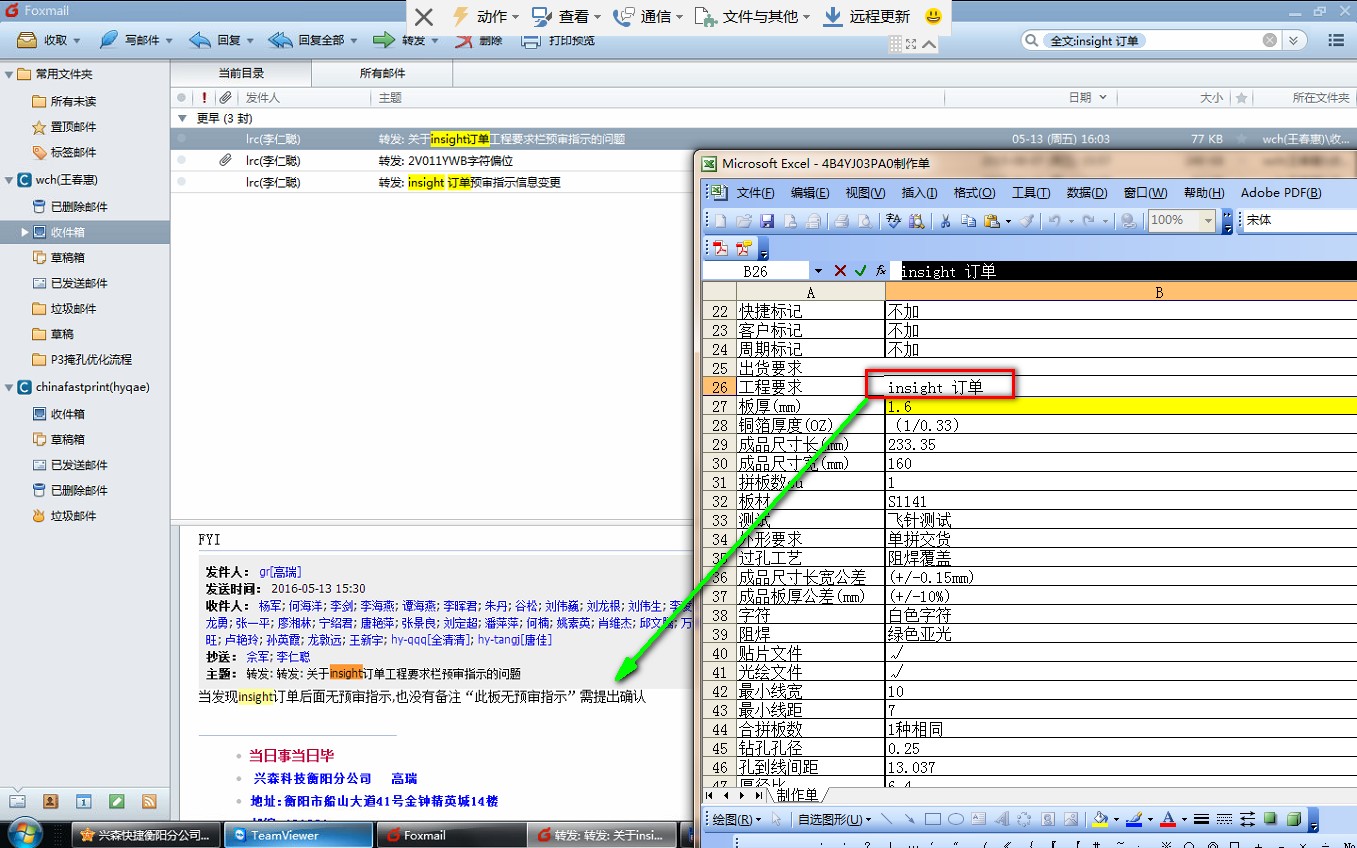The image size is (1357, 848).
Task: Cancel the cell entry with the red X
Action: tap(840, 271)
